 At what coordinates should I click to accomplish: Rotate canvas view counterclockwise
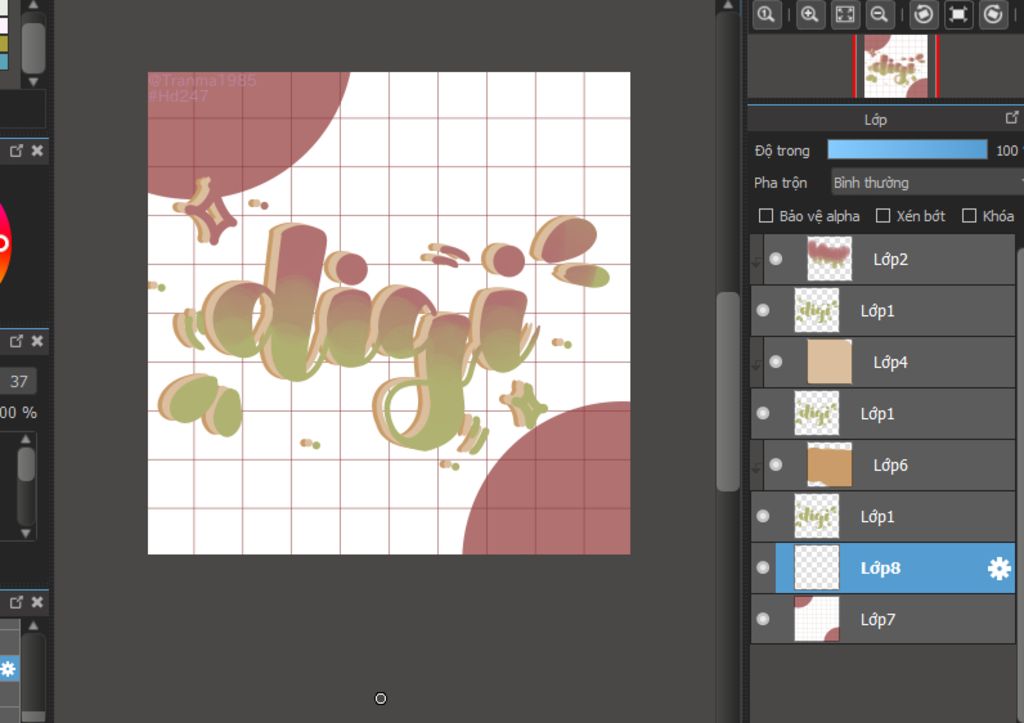click(x=923, y=14)
